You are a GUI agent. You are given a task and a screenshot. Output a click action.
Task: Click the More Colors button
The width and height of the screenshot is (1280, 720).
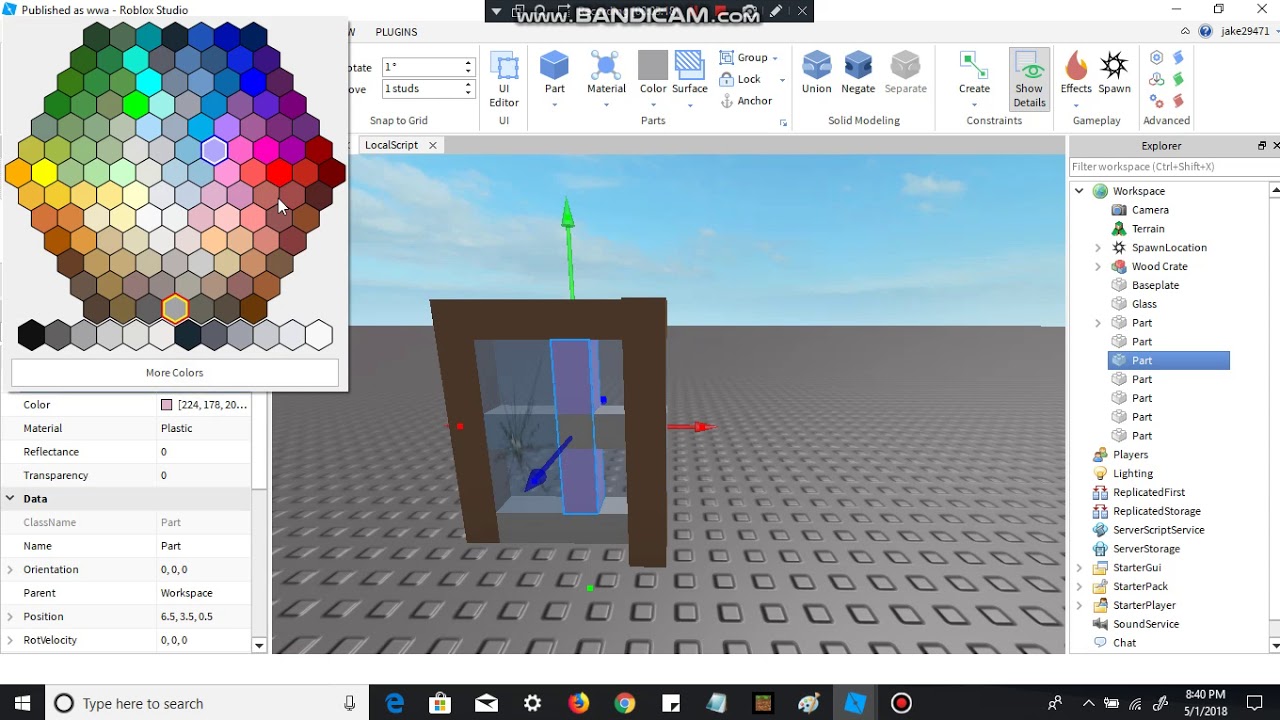(174, 373)
